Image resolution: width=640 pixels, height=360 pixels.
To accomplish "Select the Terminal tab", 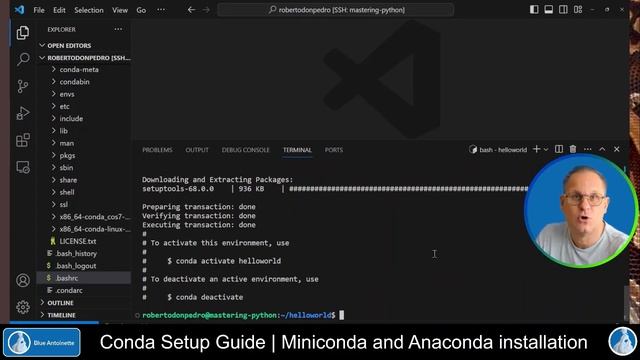I will point(297,150).
